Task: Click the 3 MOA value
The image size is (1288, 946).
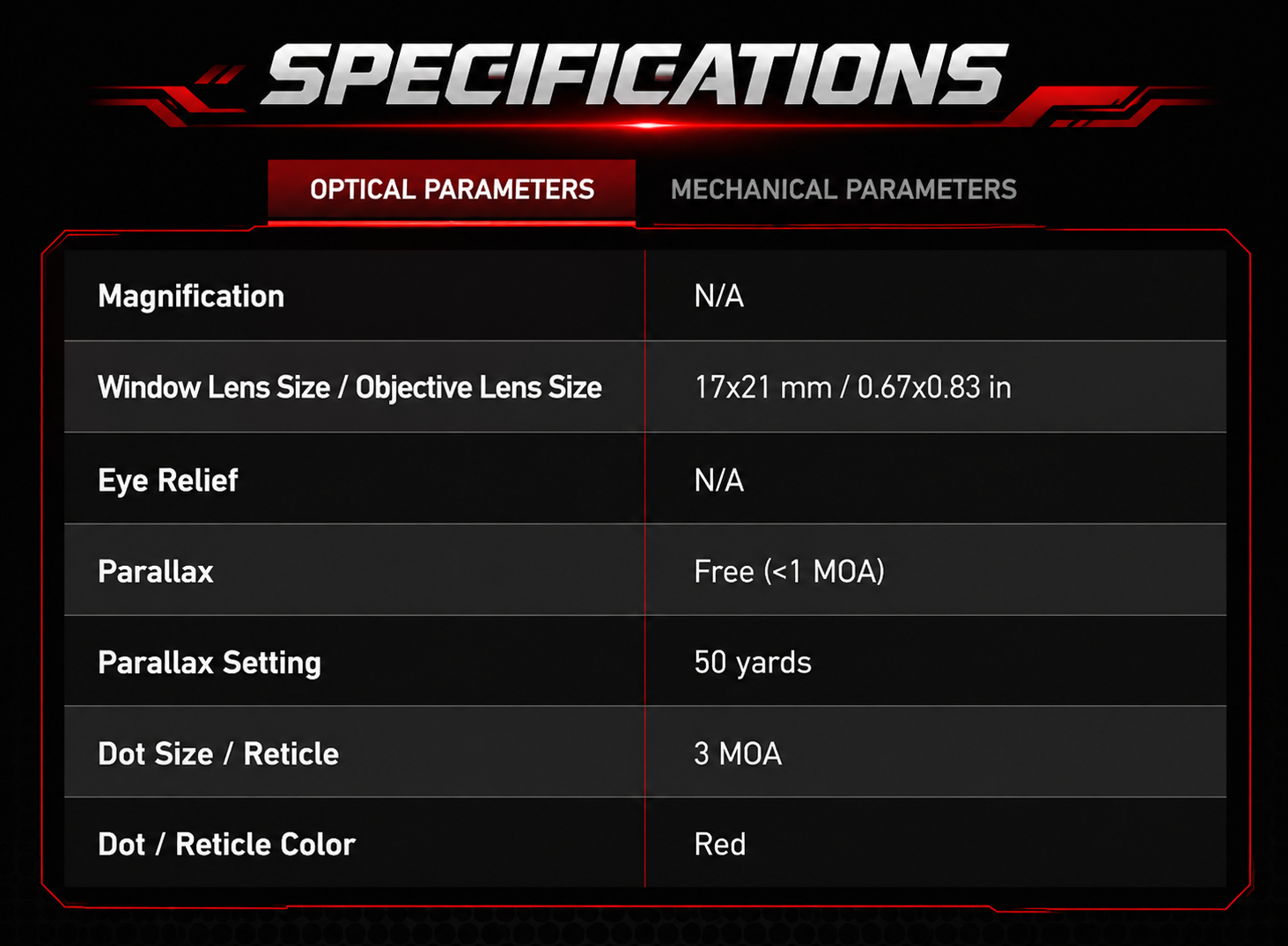Action: click(x=738, y=754)
